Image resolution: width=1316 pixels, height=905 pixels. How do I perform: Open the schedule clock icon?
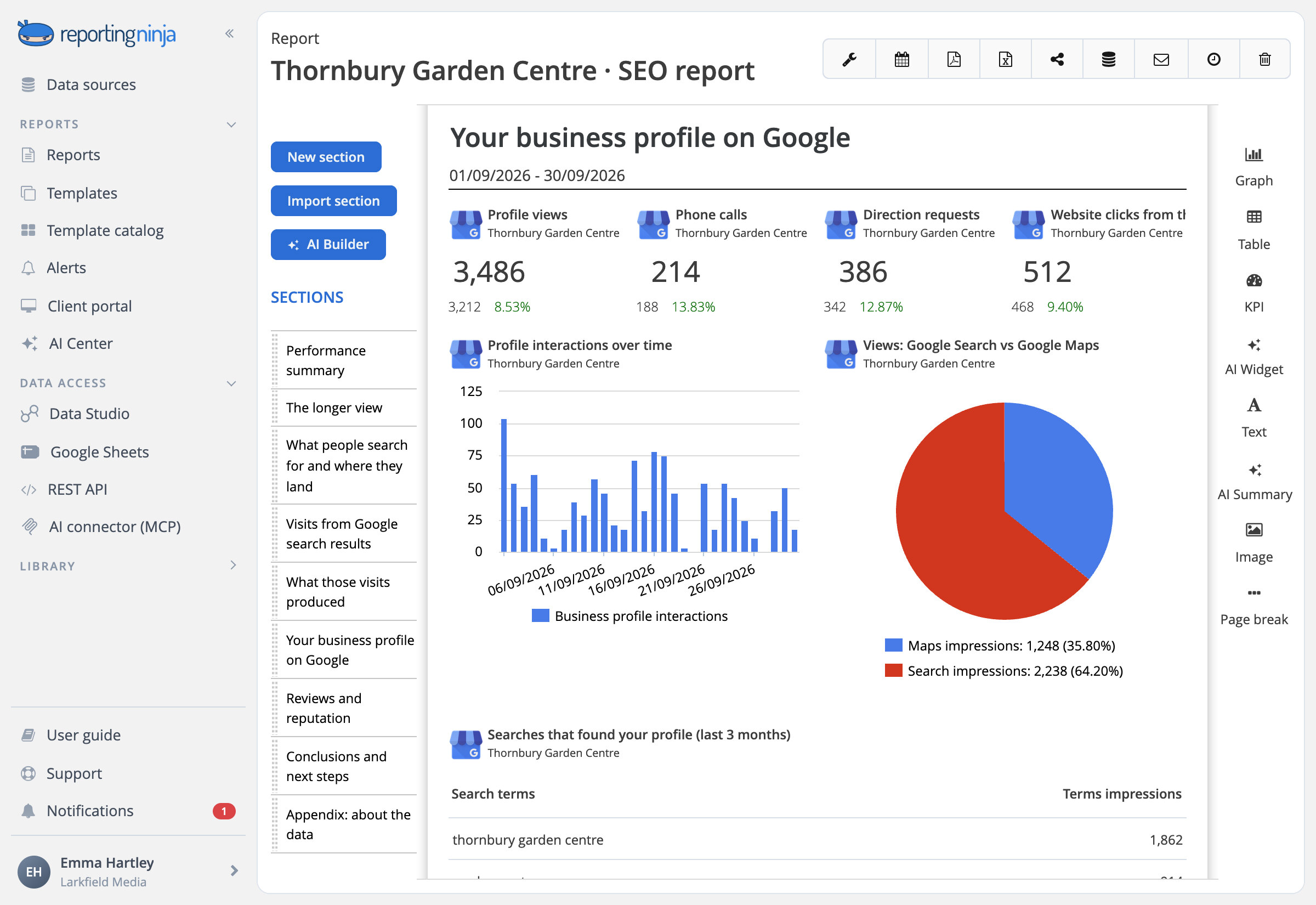click(1213, 59)
